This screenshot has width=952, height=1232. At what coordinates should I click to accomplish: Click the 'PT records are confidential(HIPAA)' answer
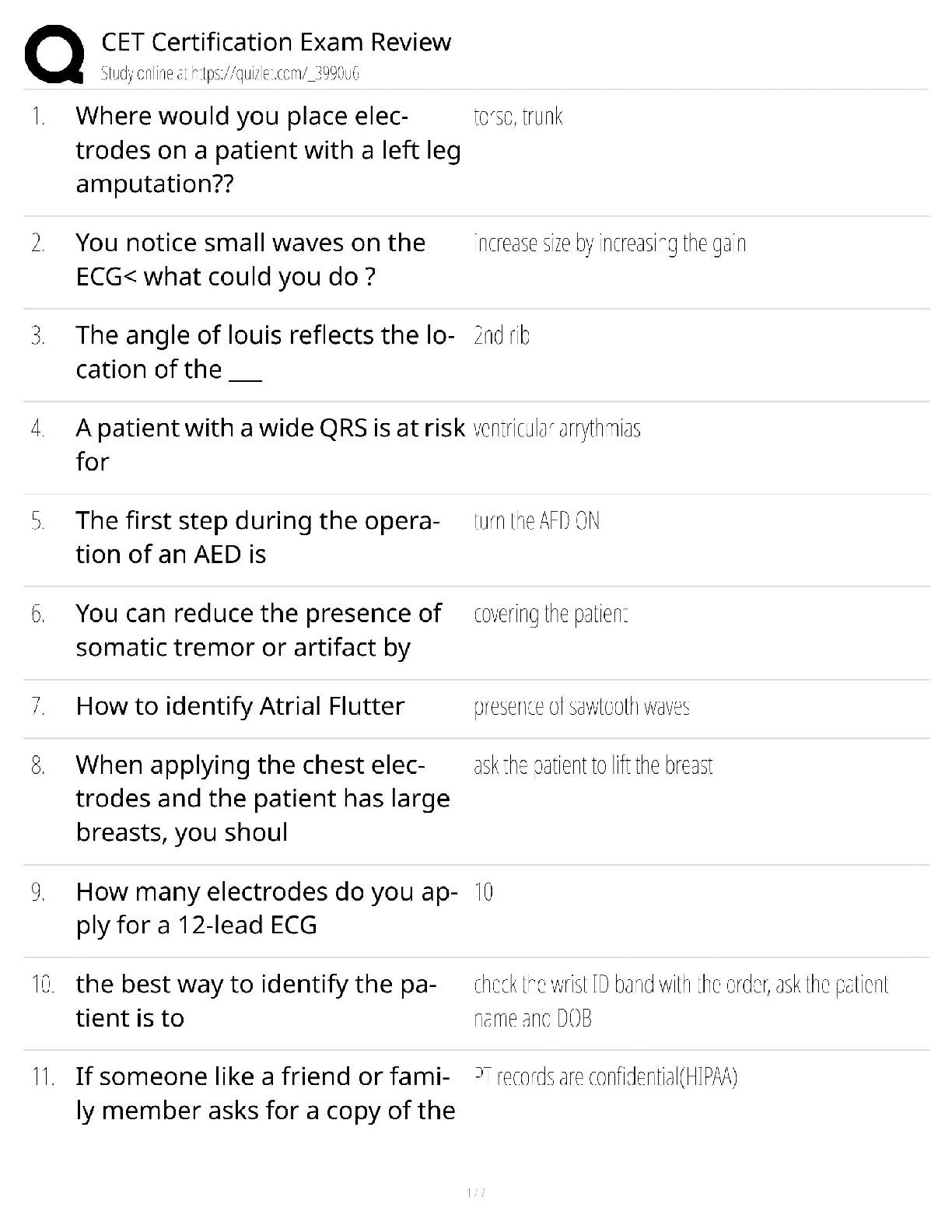606,1077
